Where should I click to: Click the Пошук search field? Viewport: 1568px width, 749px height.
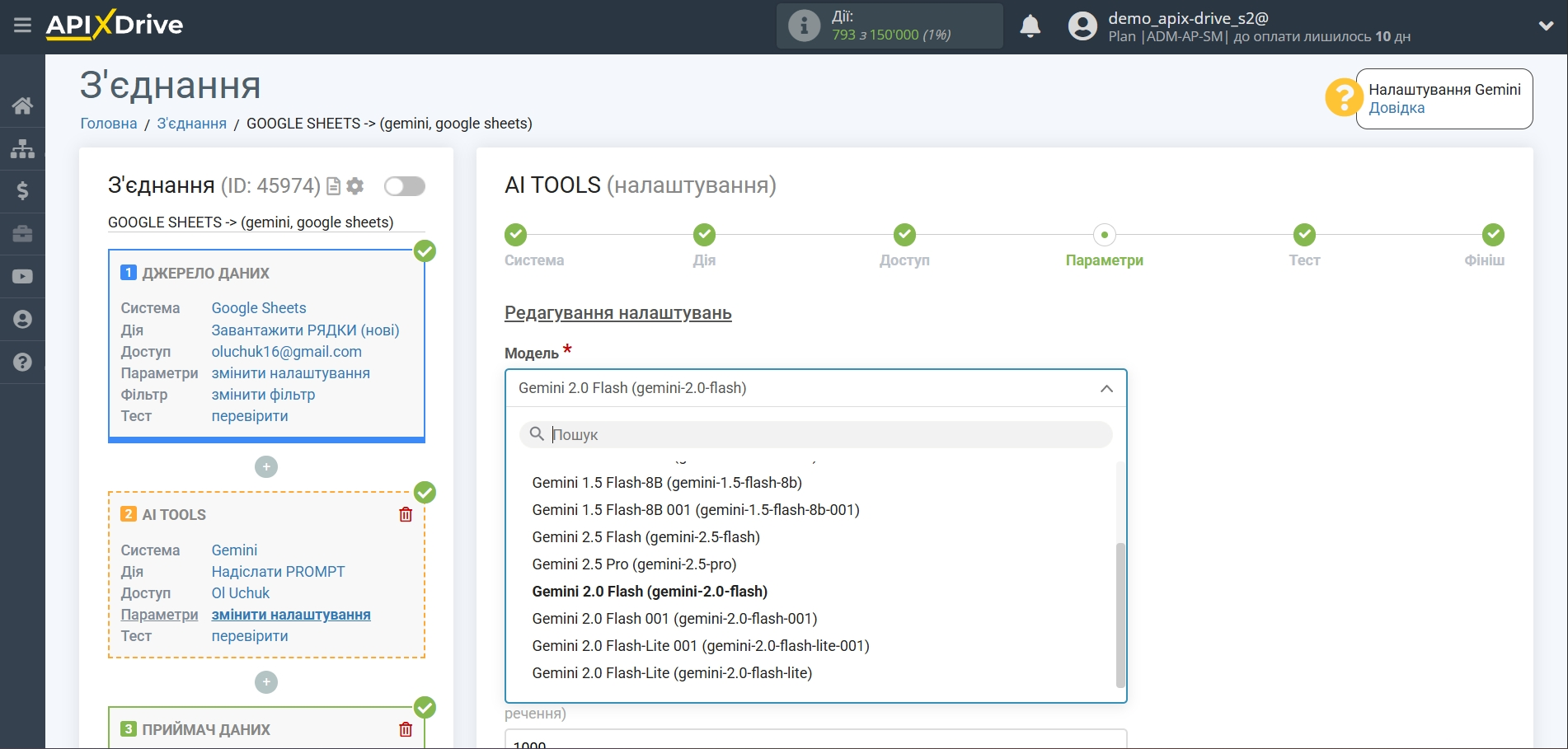click(x=816, y=434)
